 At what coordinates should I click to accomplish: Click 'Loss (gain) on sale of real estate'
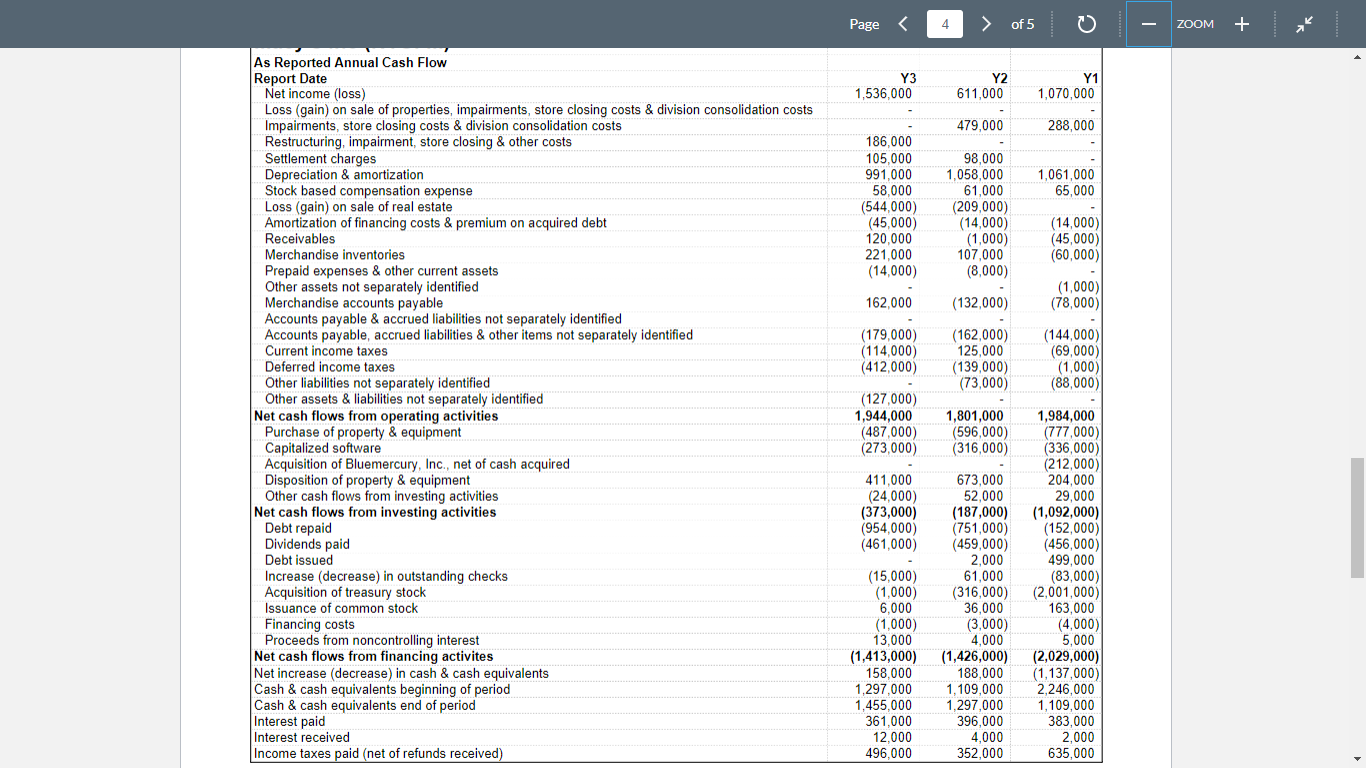pos(358,206)
